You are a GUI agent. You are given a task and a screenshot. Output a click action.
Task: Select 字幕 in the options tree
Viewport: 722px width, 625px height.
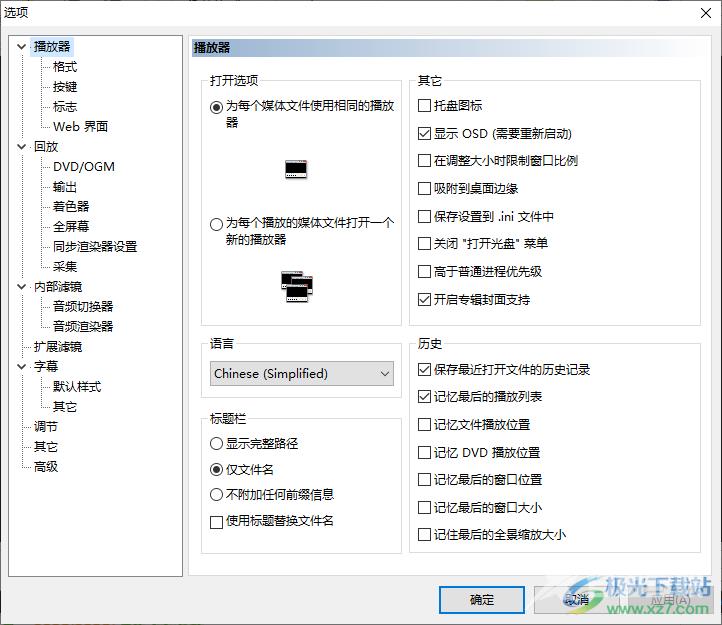(x=46, y=367)
